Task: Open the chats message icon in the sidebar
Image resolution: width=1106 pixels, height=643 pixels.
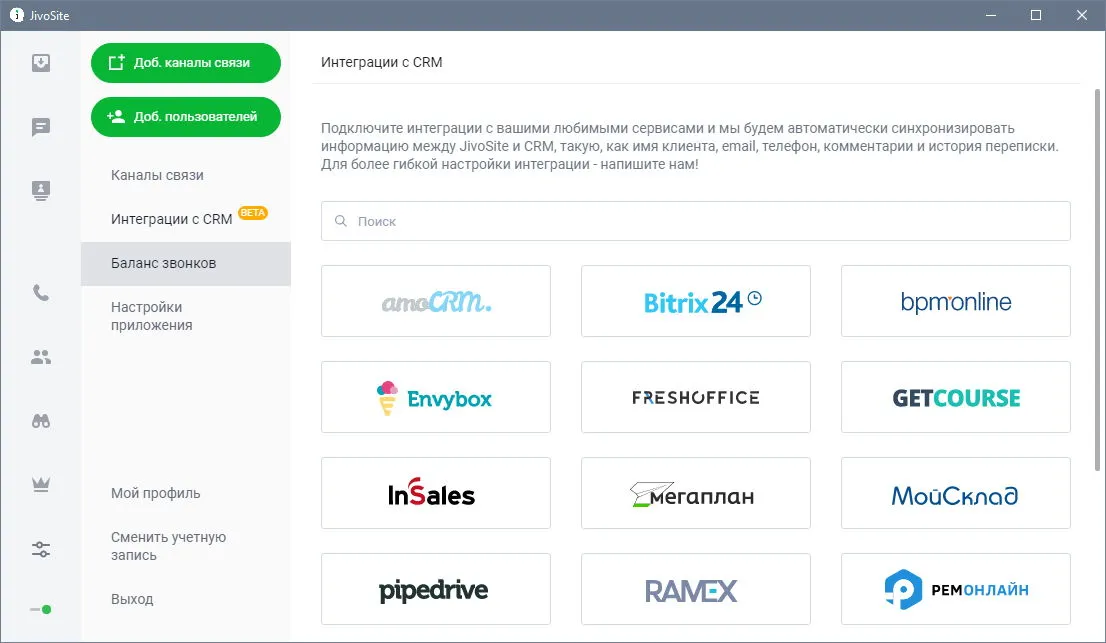Action: (x=41, y=127)
